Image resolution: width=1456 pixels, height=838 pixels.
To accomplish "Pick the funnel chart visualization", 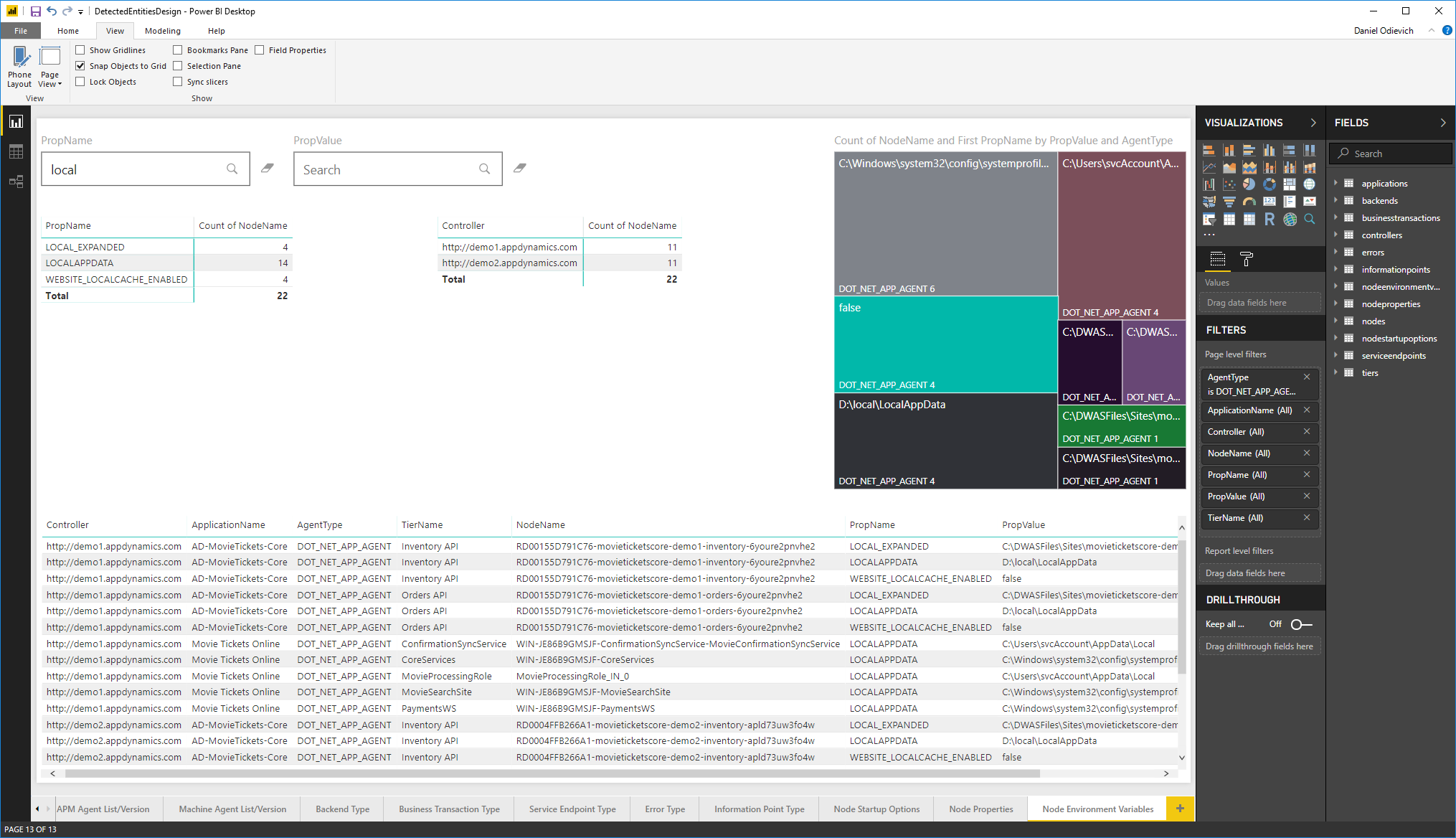I will (1229, 202).
